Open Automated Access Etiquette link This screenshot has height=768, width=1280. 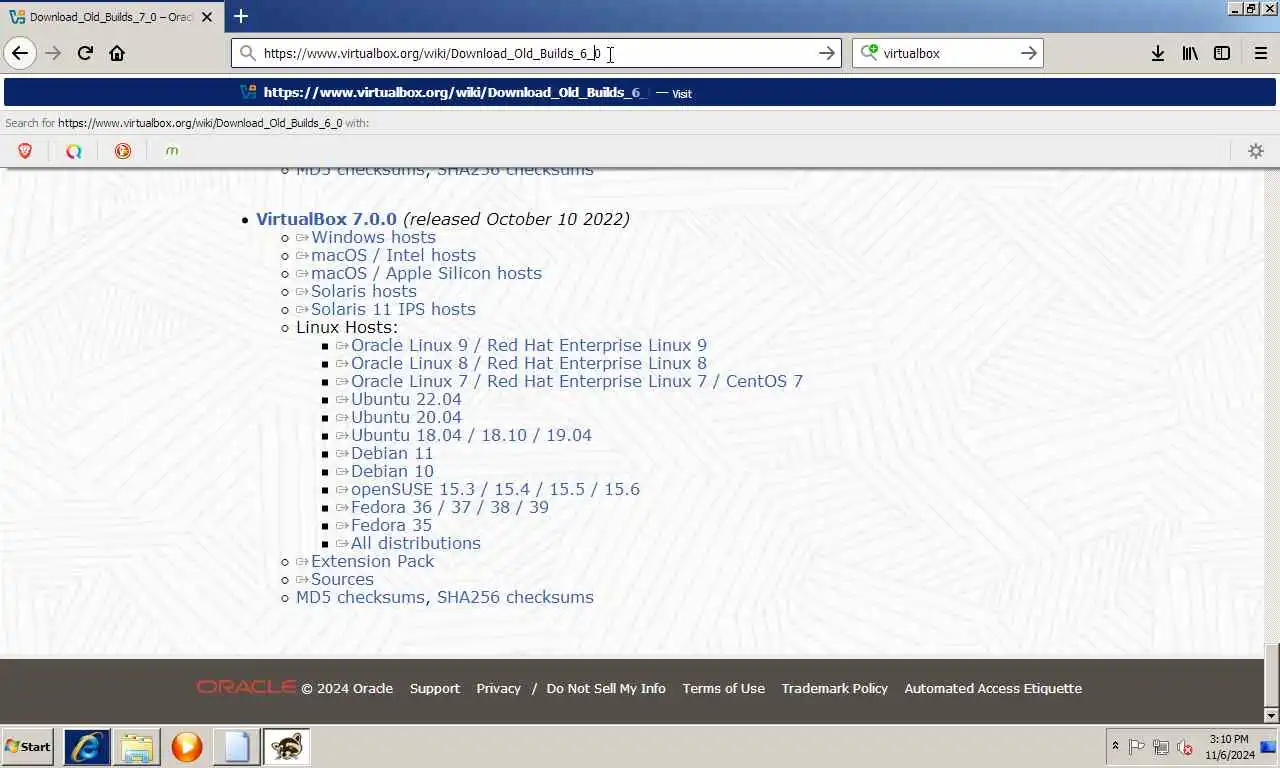[993, 688]
